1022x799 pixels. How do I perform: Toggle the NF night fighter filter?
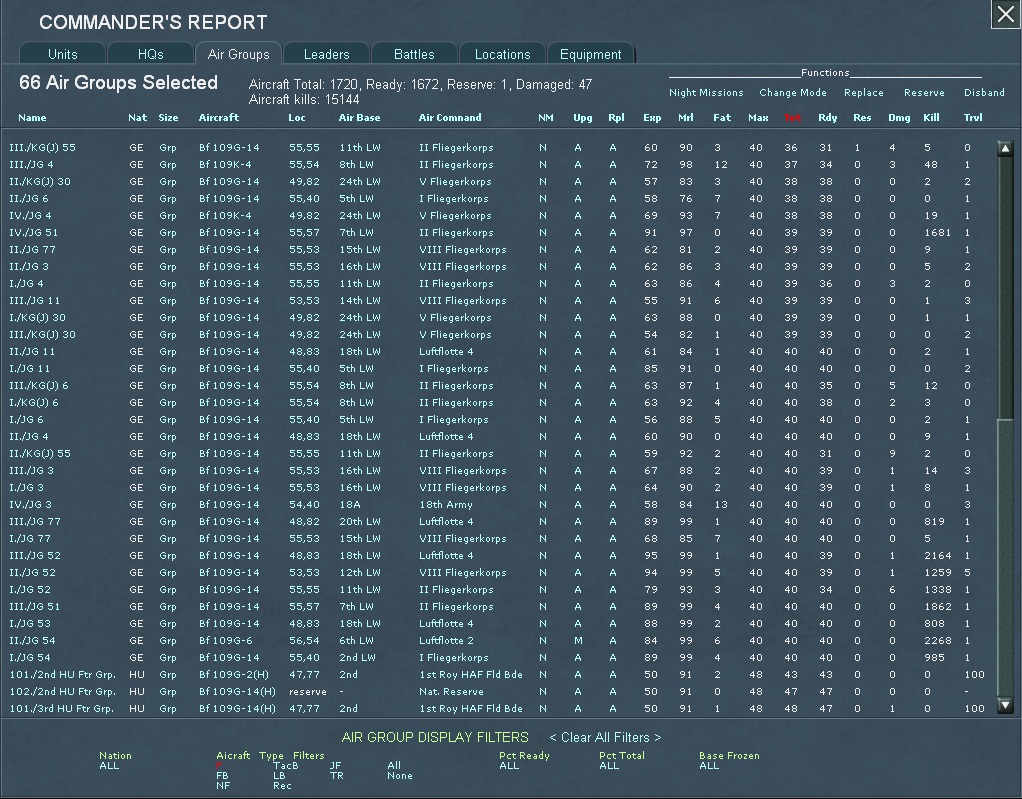223,785
